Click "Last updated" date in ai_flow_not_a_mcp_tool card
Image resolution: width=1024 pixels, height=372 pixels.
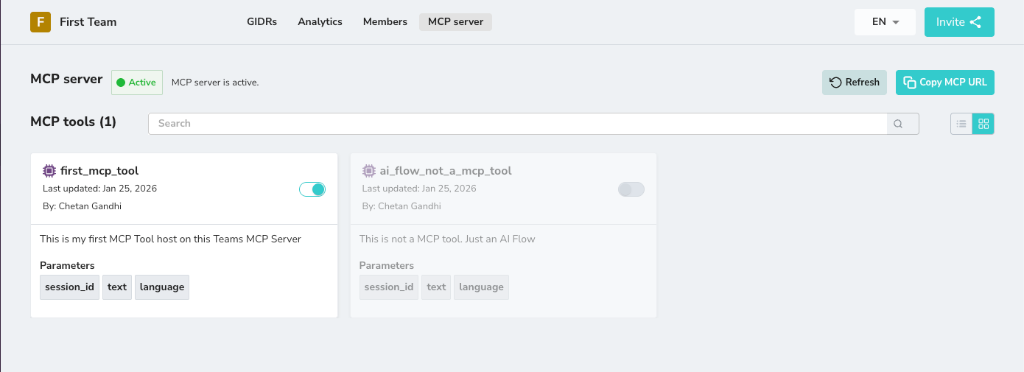point(419,189)
